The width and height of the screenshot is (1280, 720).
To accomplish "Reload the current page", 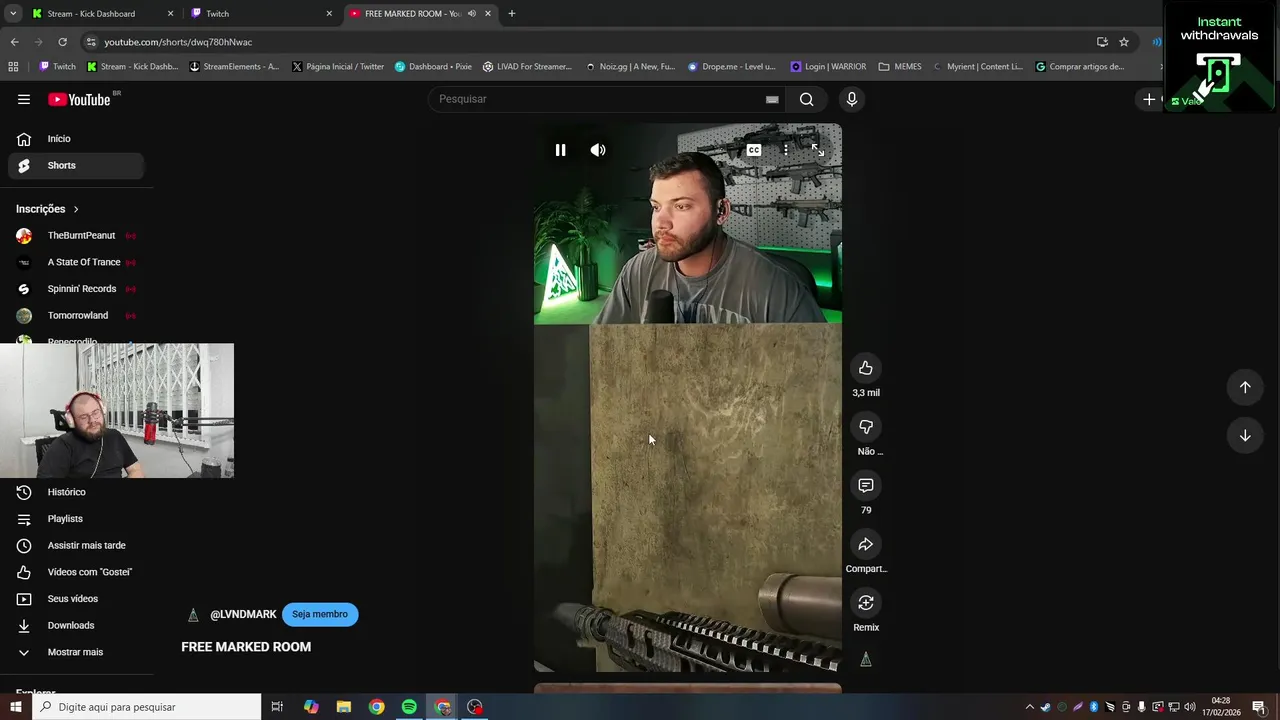I will [x=62, y=42].
